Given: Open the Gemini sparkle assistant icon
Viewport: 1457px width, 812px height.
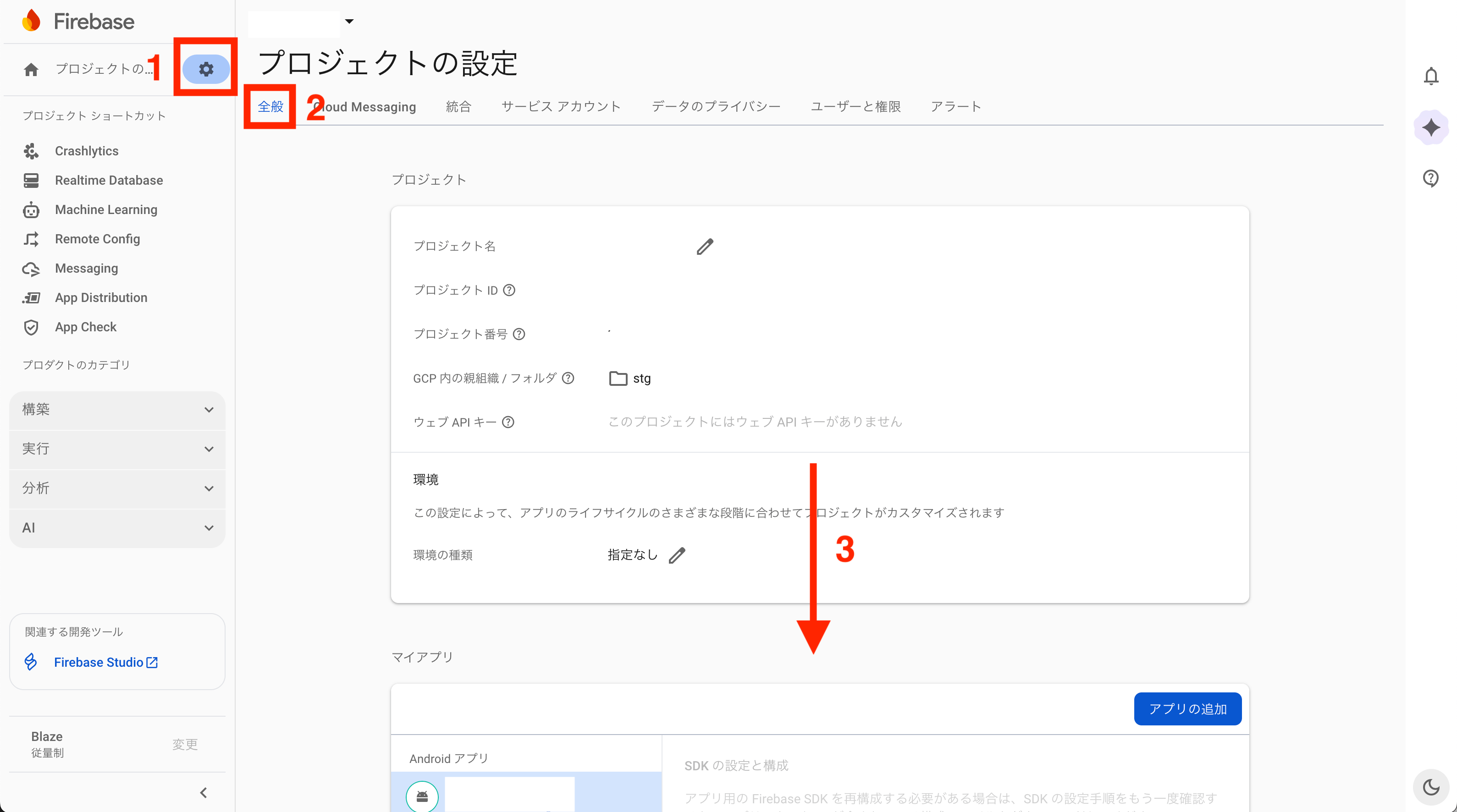Looking at the screenshot, I should click(1431, 127).
